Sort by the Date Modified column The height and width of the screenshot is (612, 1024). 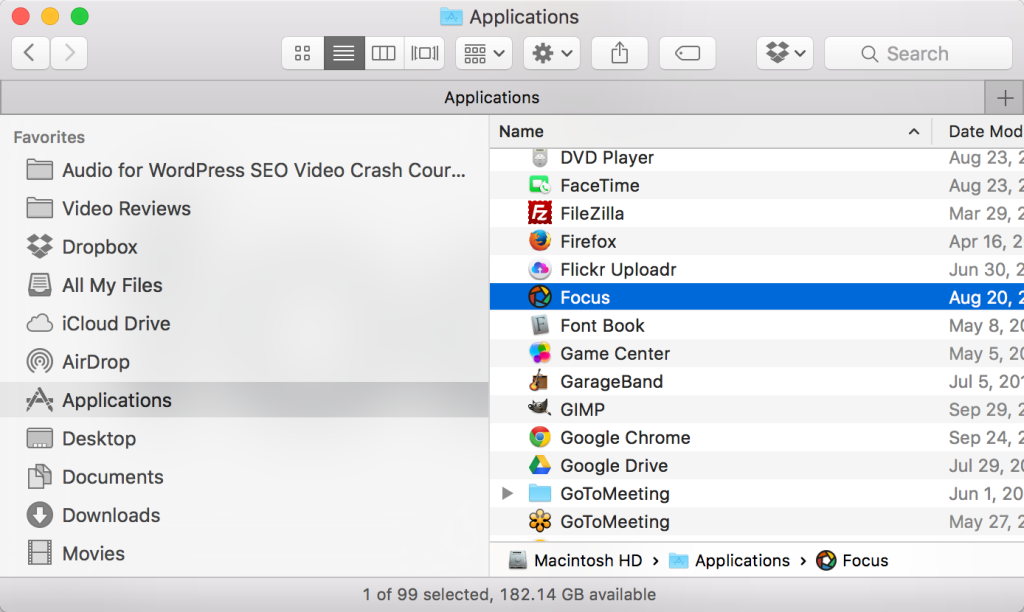tap(978, 132)
